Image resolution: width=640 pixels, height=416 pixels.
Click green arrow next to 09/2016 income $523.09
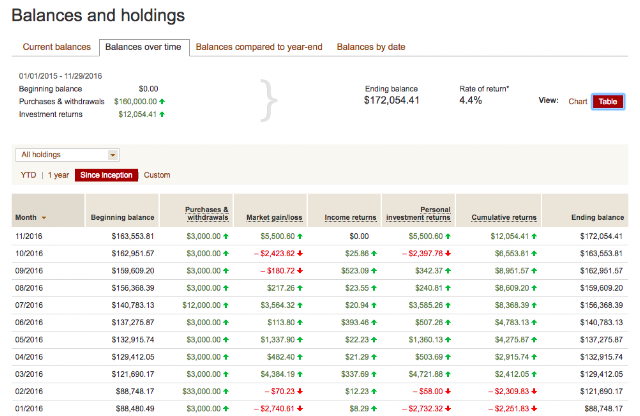pos(374,271)
